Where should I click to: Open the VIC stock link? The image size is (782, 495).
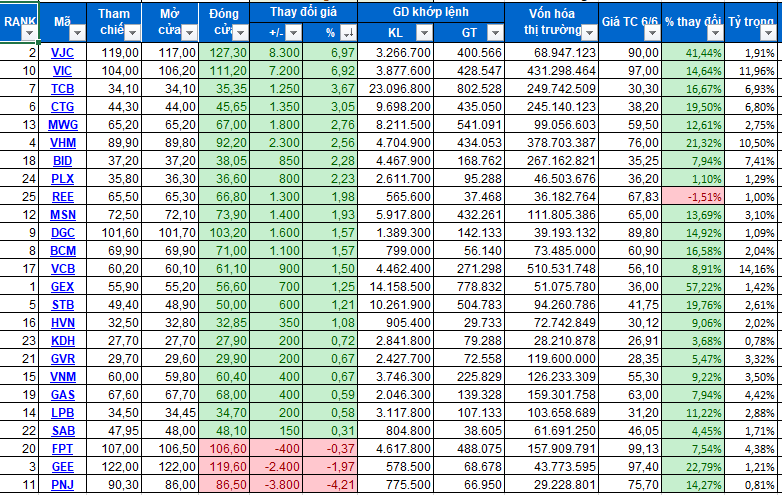(x=62, y=71)
